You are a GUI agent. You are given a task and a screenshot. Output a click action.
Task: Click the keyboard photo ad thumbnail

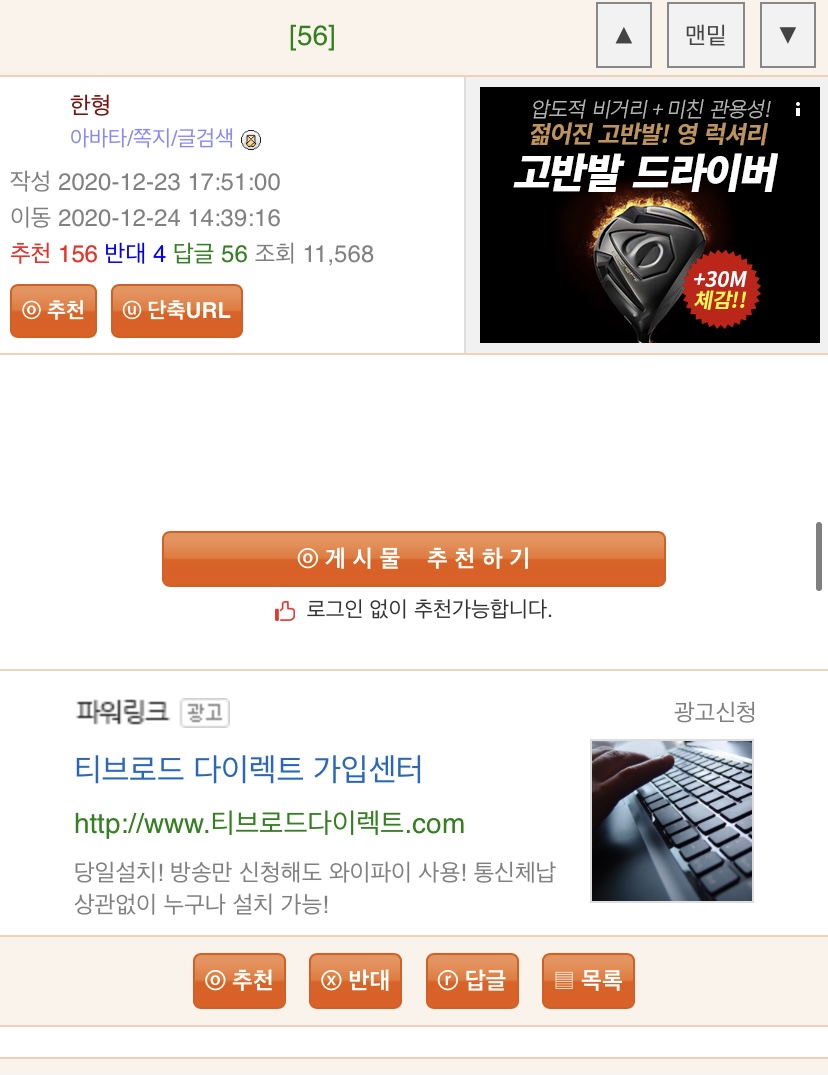click(x=672, y=821)
